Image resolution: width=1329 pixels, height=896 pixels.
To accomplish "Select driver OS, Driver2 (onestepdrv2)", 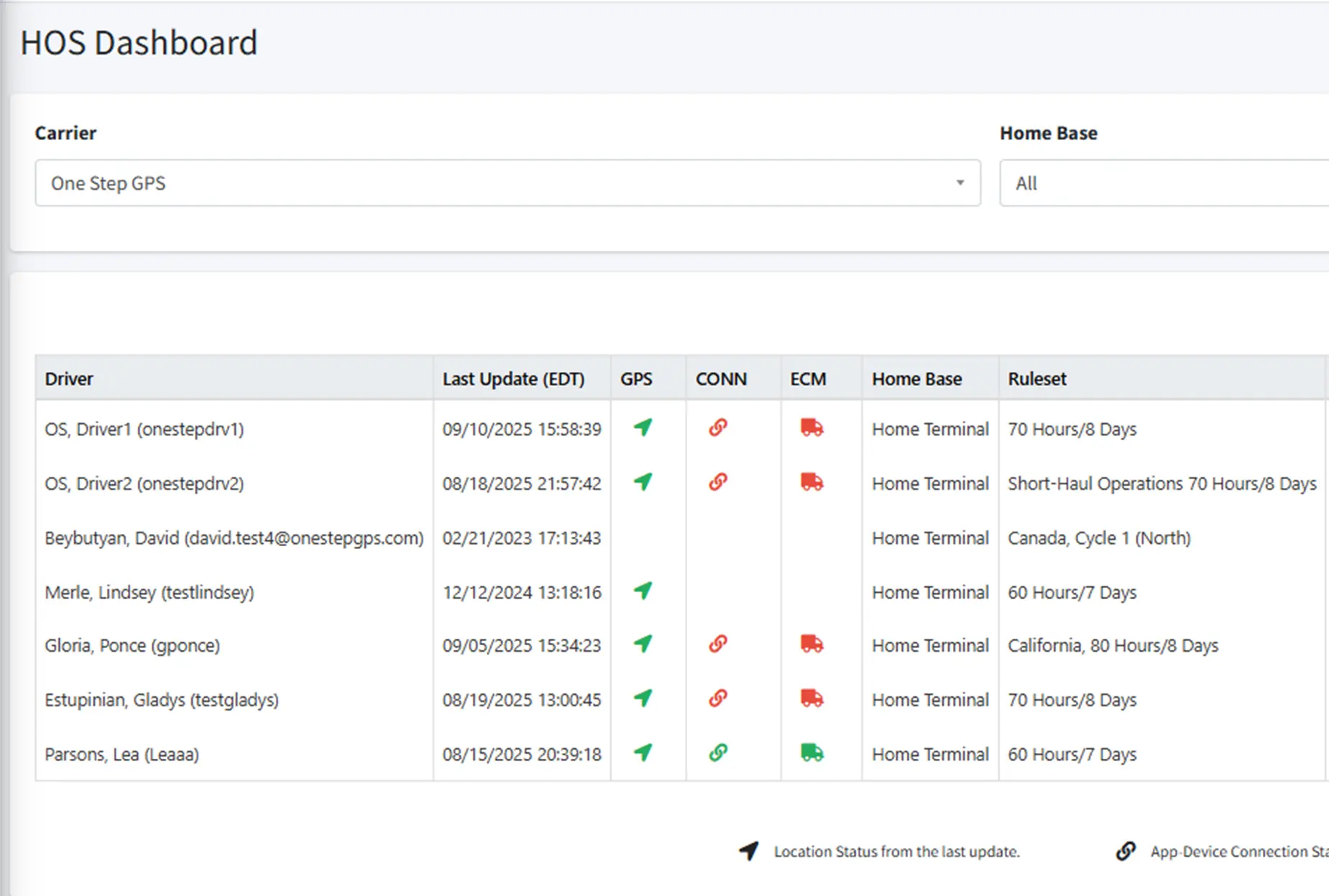I will (144, 484).
